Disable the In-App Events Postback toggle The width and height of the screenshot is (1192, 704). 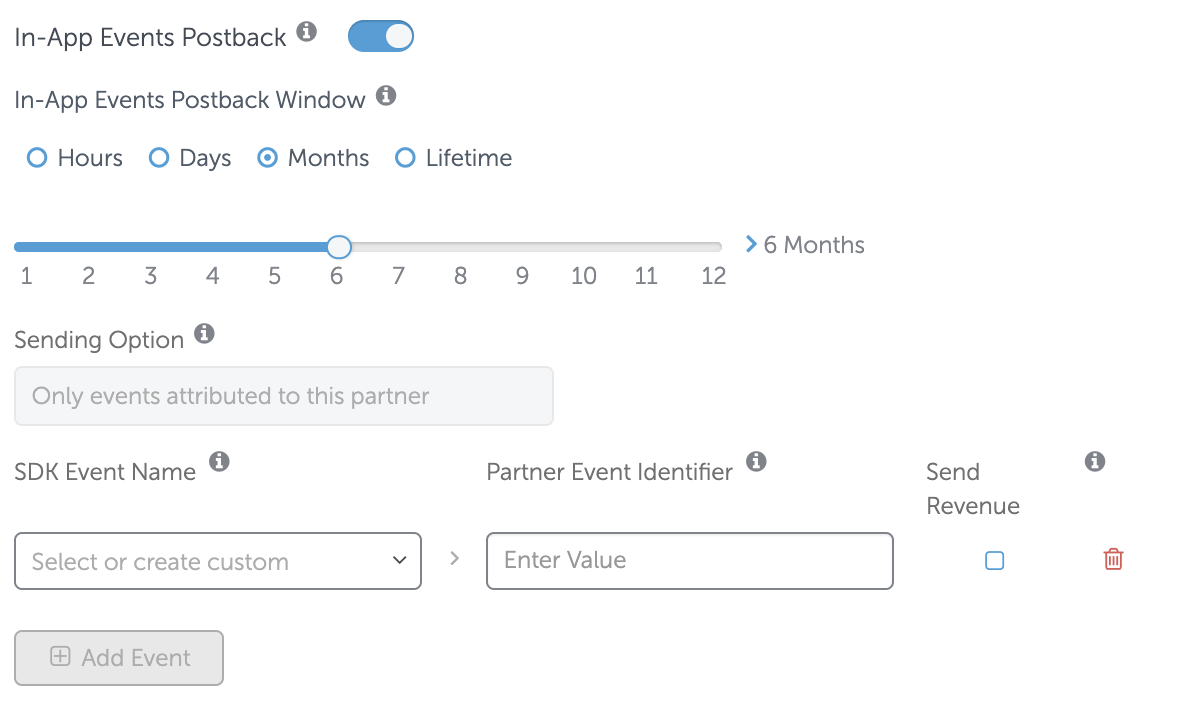click(x=381, y=36)
